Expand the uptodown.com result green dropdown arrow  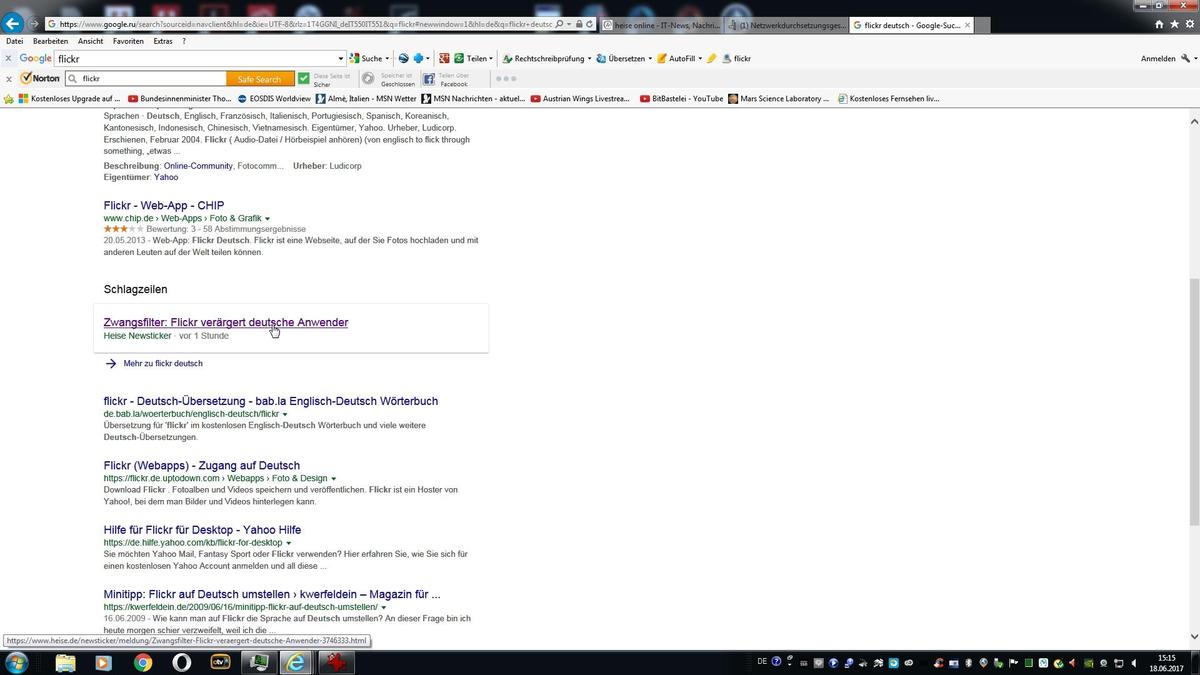click(x=334, y=479)
